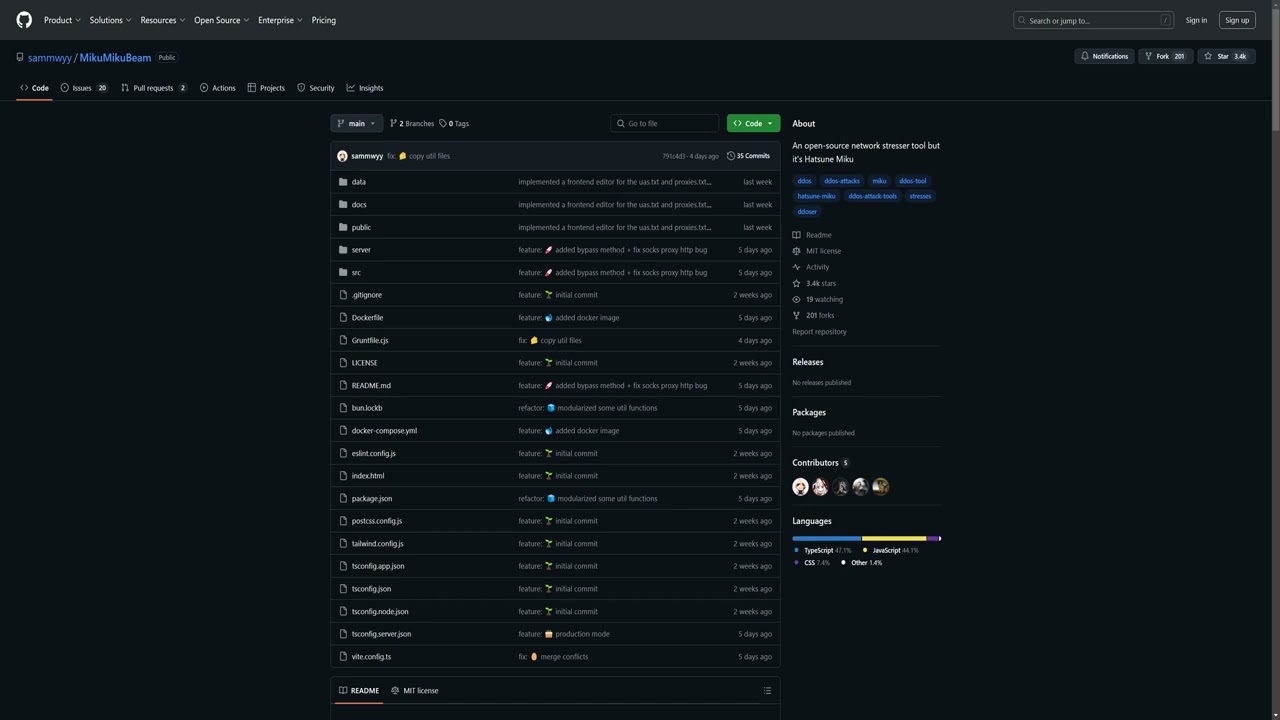The height and width of the screenshot is (720, 1280).
Task: Switch to the Security tab
Action: pyautogui.click(x=316, y=88)
